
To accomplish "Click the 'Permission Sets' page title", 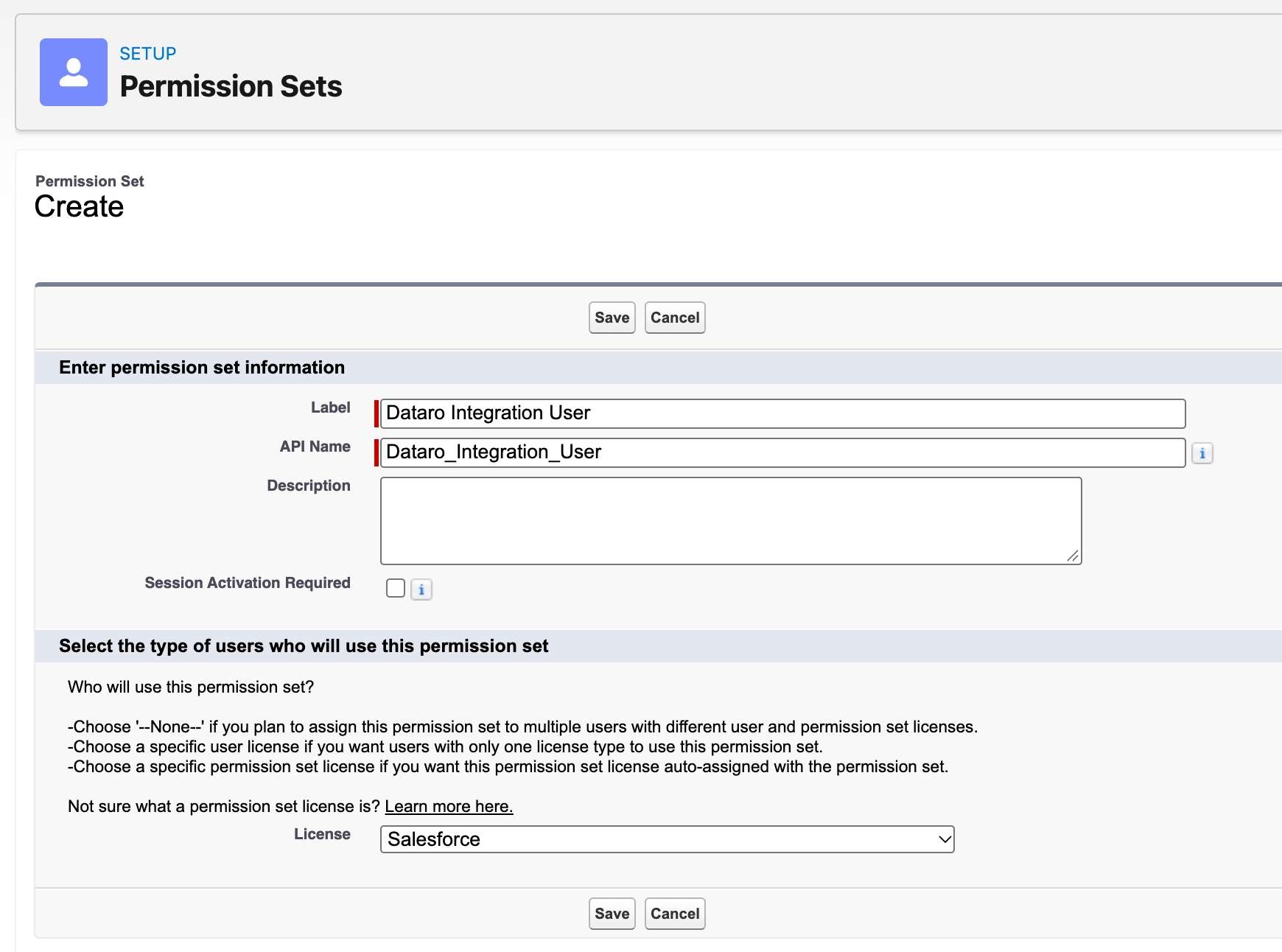I will (231, 86).
